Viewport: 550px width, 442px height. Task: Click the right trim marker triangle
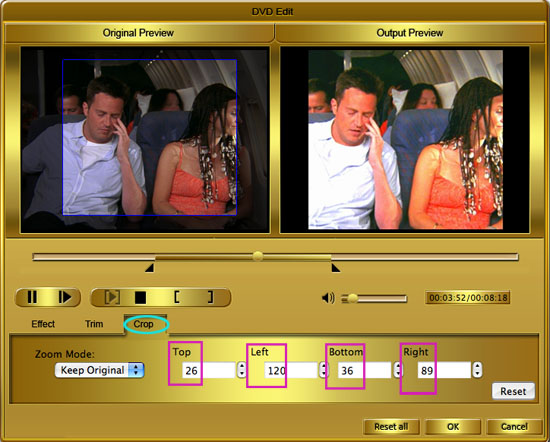(336, 268)
